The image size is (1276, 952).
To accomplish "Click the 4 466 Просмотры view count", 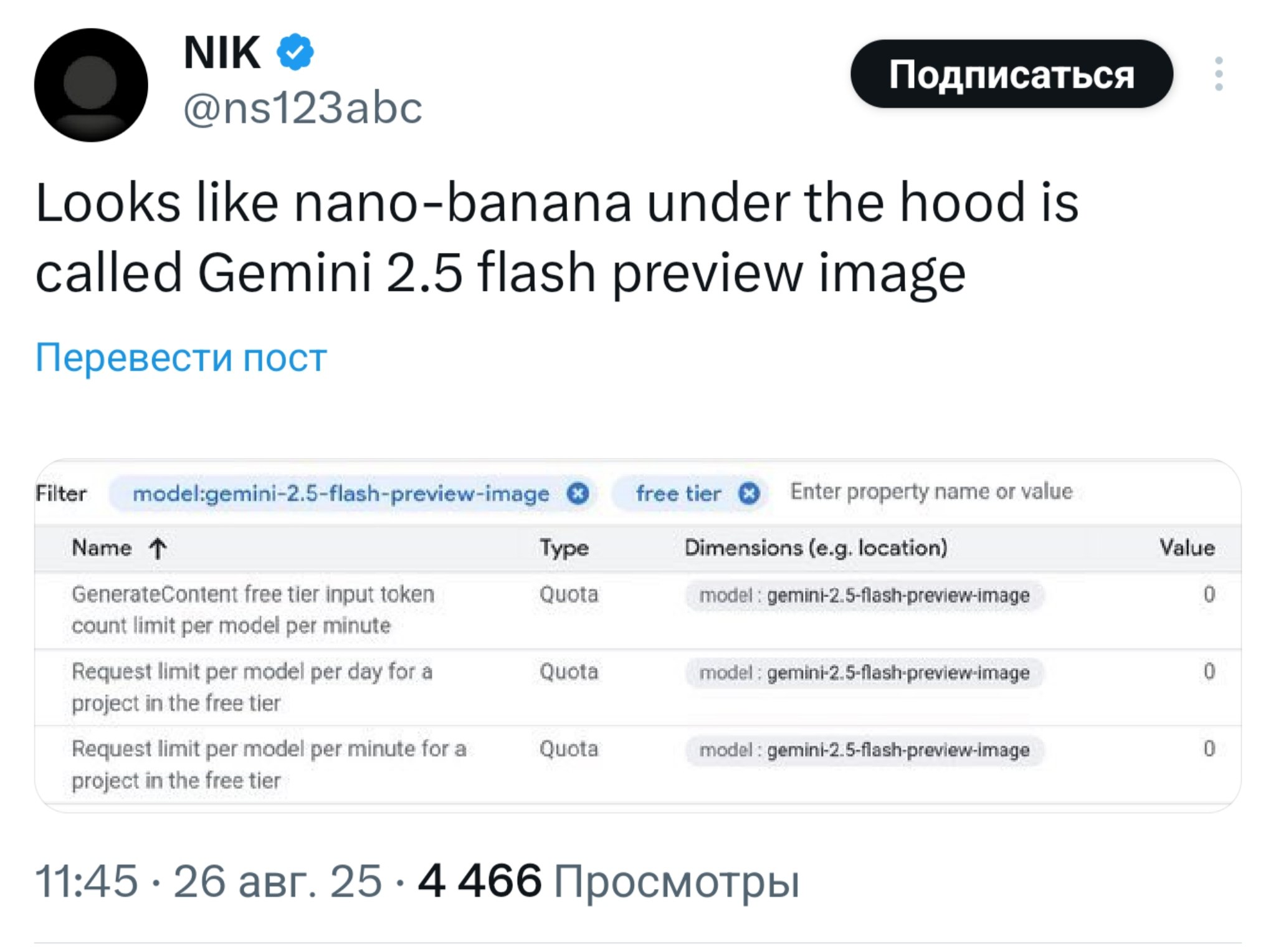I will [608, 881].
